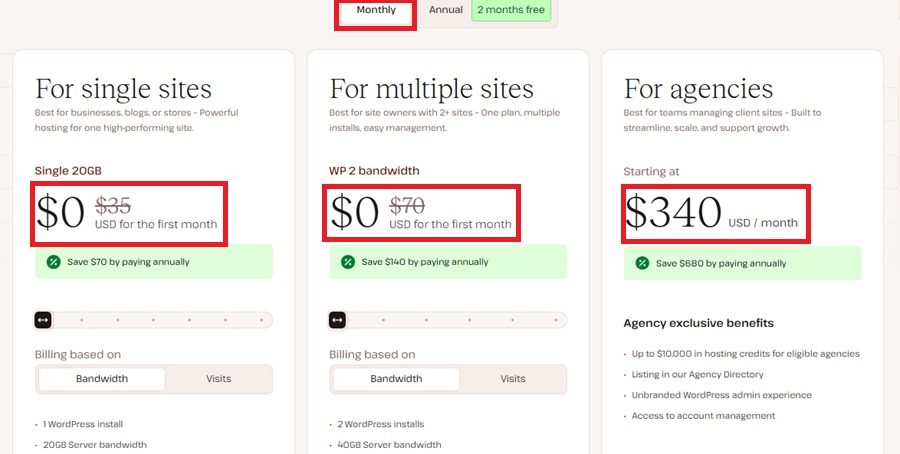This screenshot has width=900, height=454.
Task: Click second dot on multiple sites slider
Action: point(426,320)
